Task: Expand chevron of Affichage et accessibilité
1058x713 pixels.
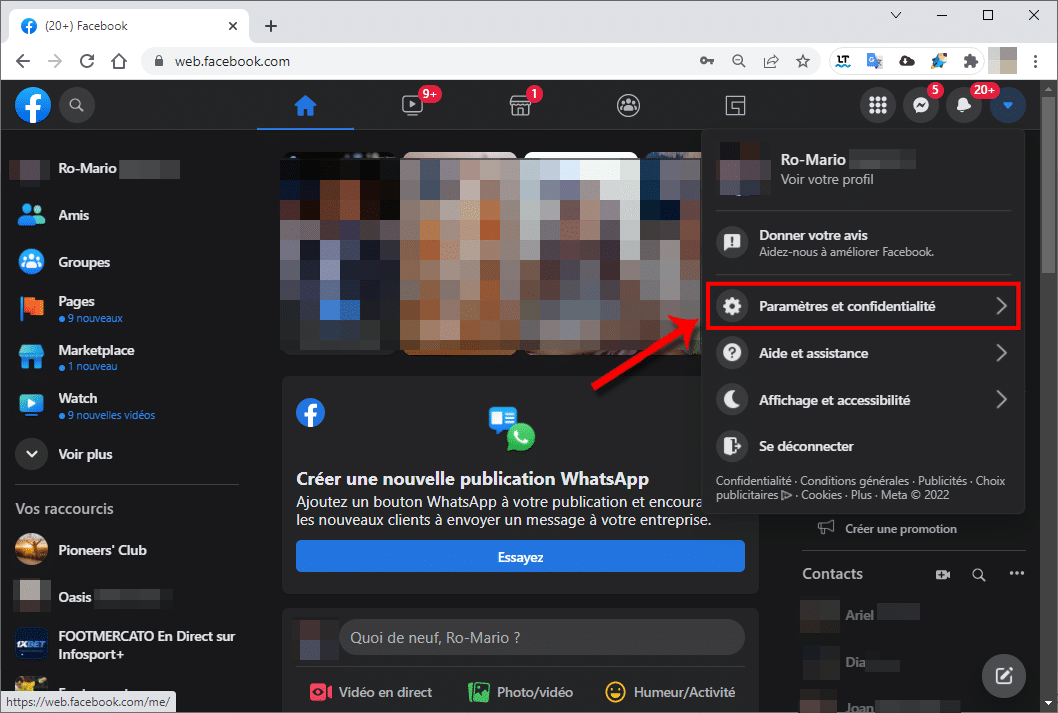Action: pyautogui.click(x=1001, y=400)
